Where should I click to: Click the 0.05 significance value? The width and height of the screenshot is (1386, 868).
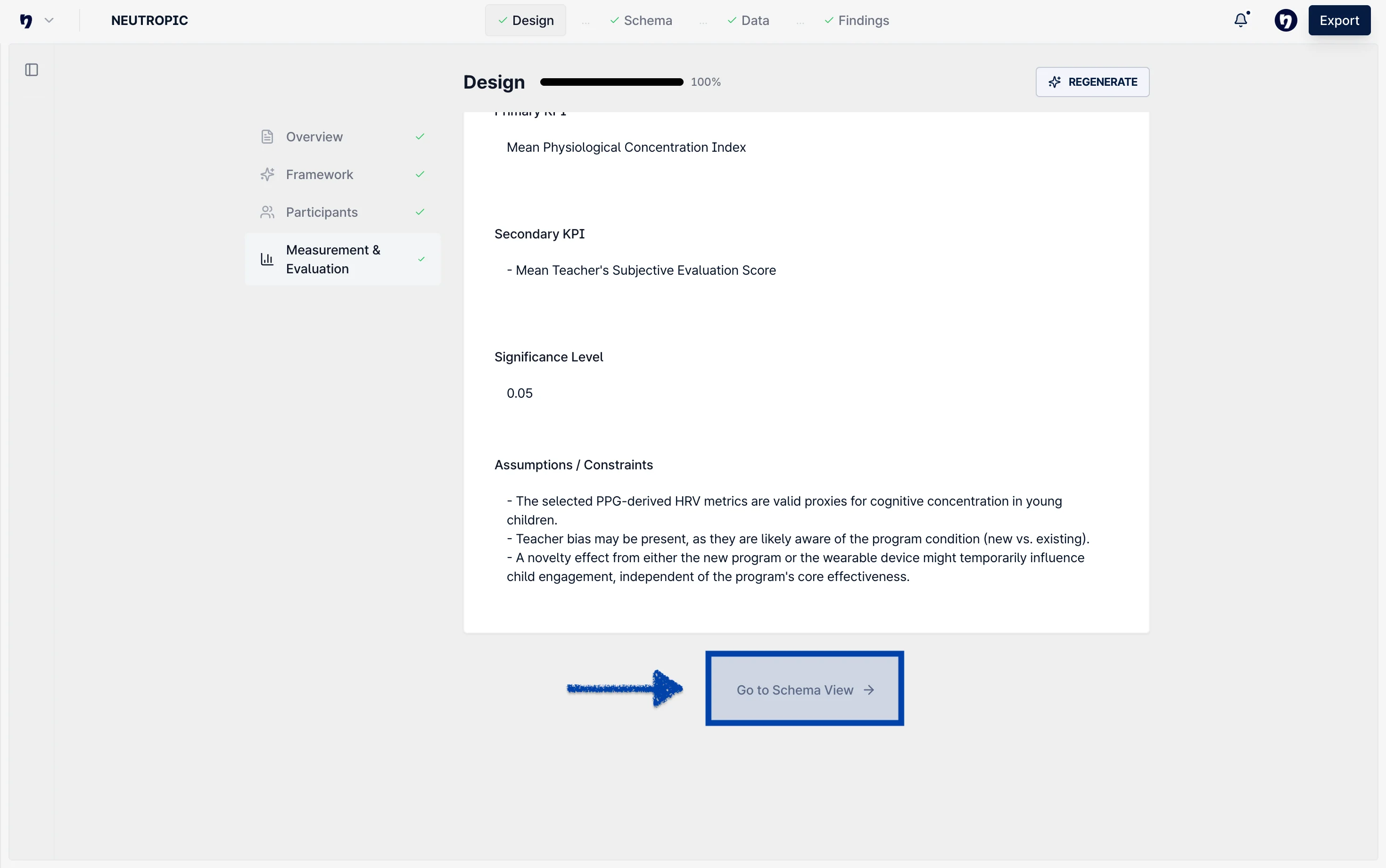[x=519, y=393]
